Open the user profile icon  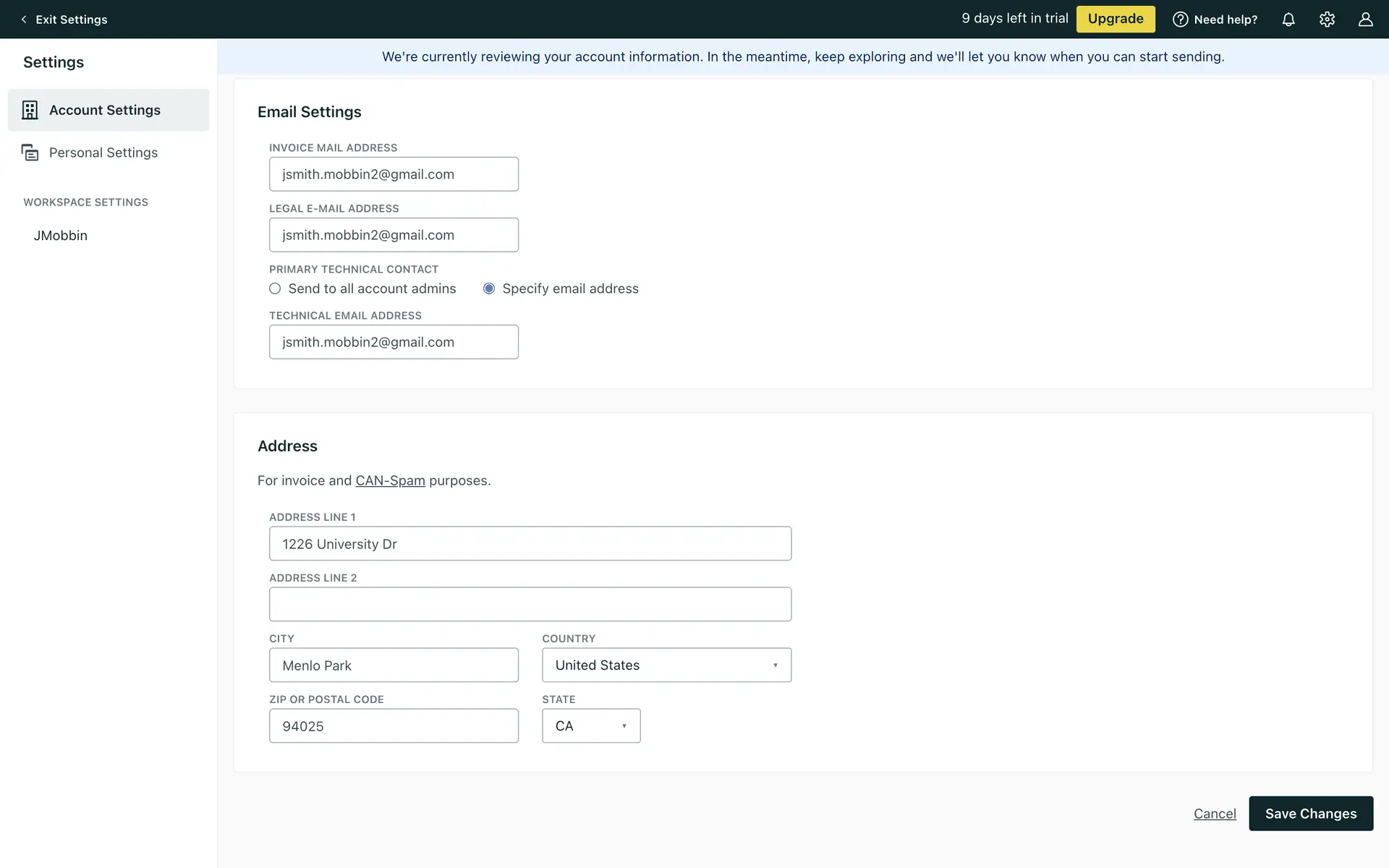coord(1365,20)
